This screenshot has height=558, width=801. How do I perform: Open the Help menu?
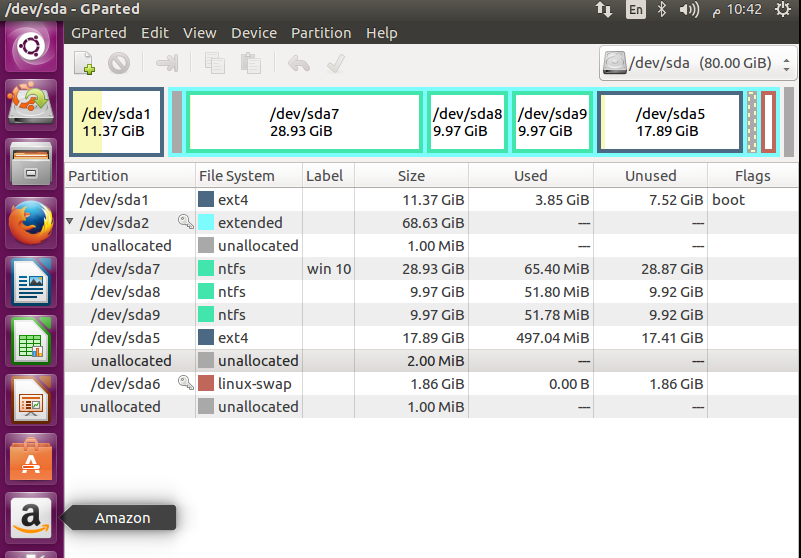(382, 33)
